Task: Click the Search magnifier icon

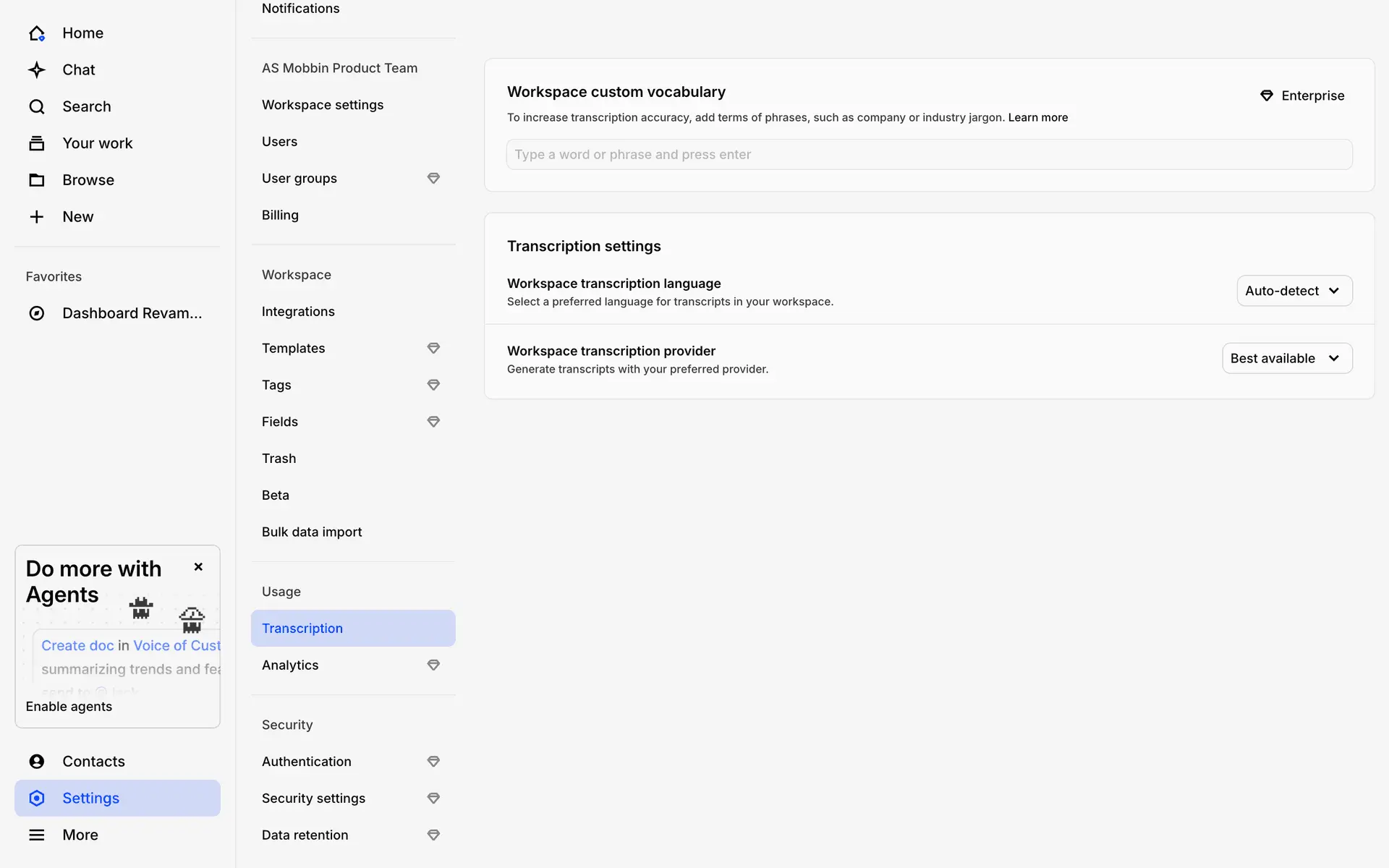Action: point(37,107)
